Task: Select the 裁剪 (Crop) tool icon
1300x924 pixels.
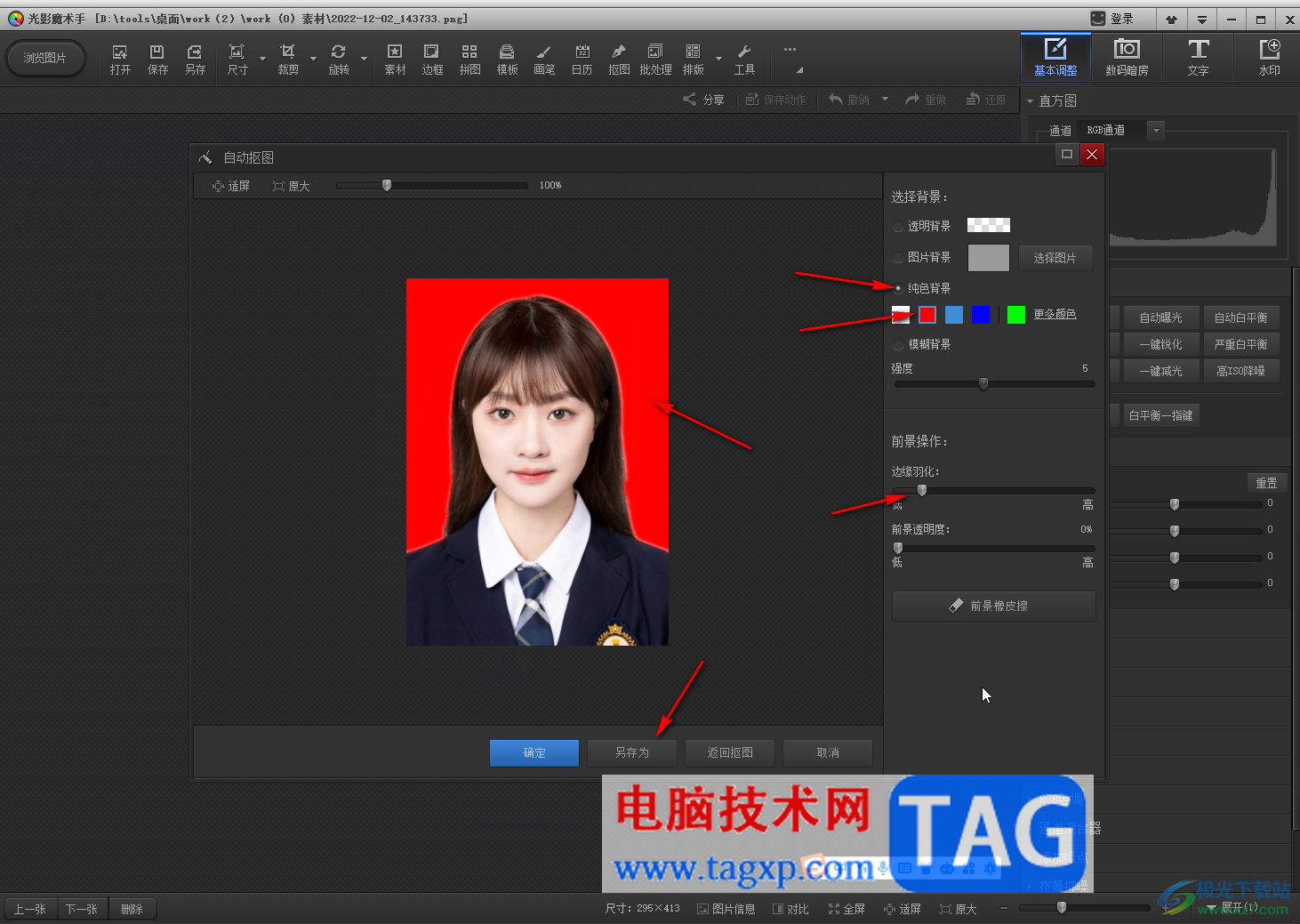Action: tap(288, 60)
